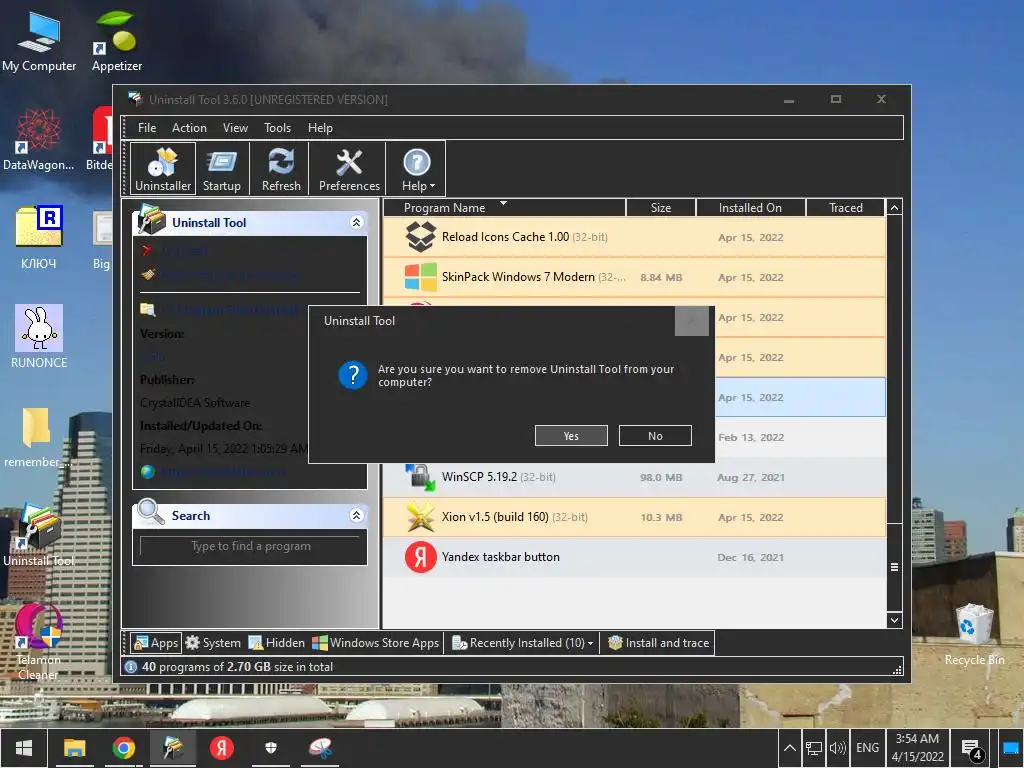Switch to the Windows Store Apps tab
This screenshot has width=1024, height=768.
376,643
